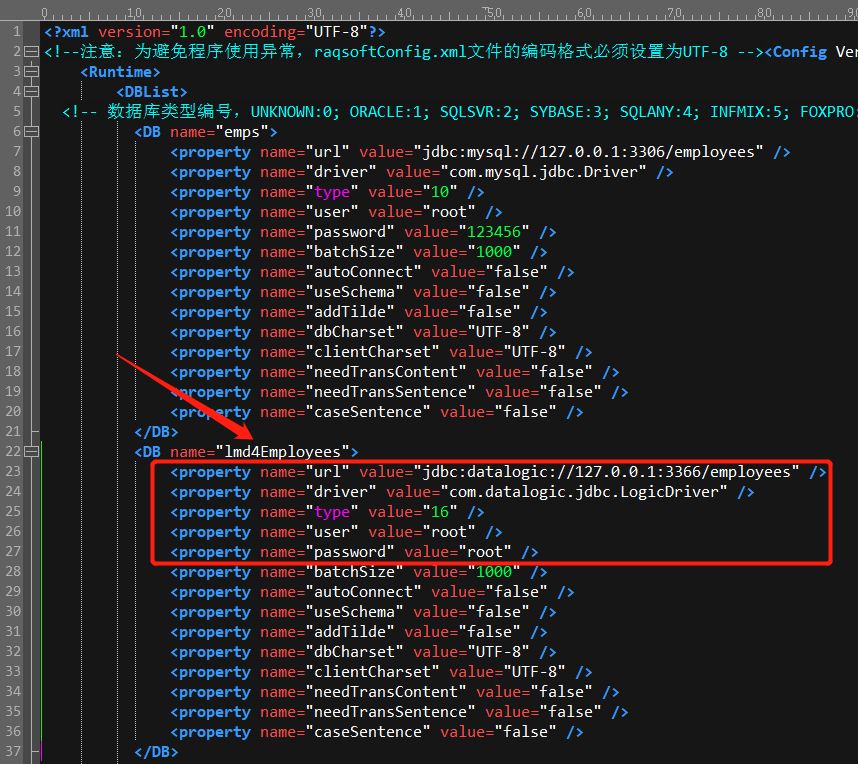Click the jdbc:datalogic url value
The height and width of the screenshot is (764, 858).
[606, 472]
